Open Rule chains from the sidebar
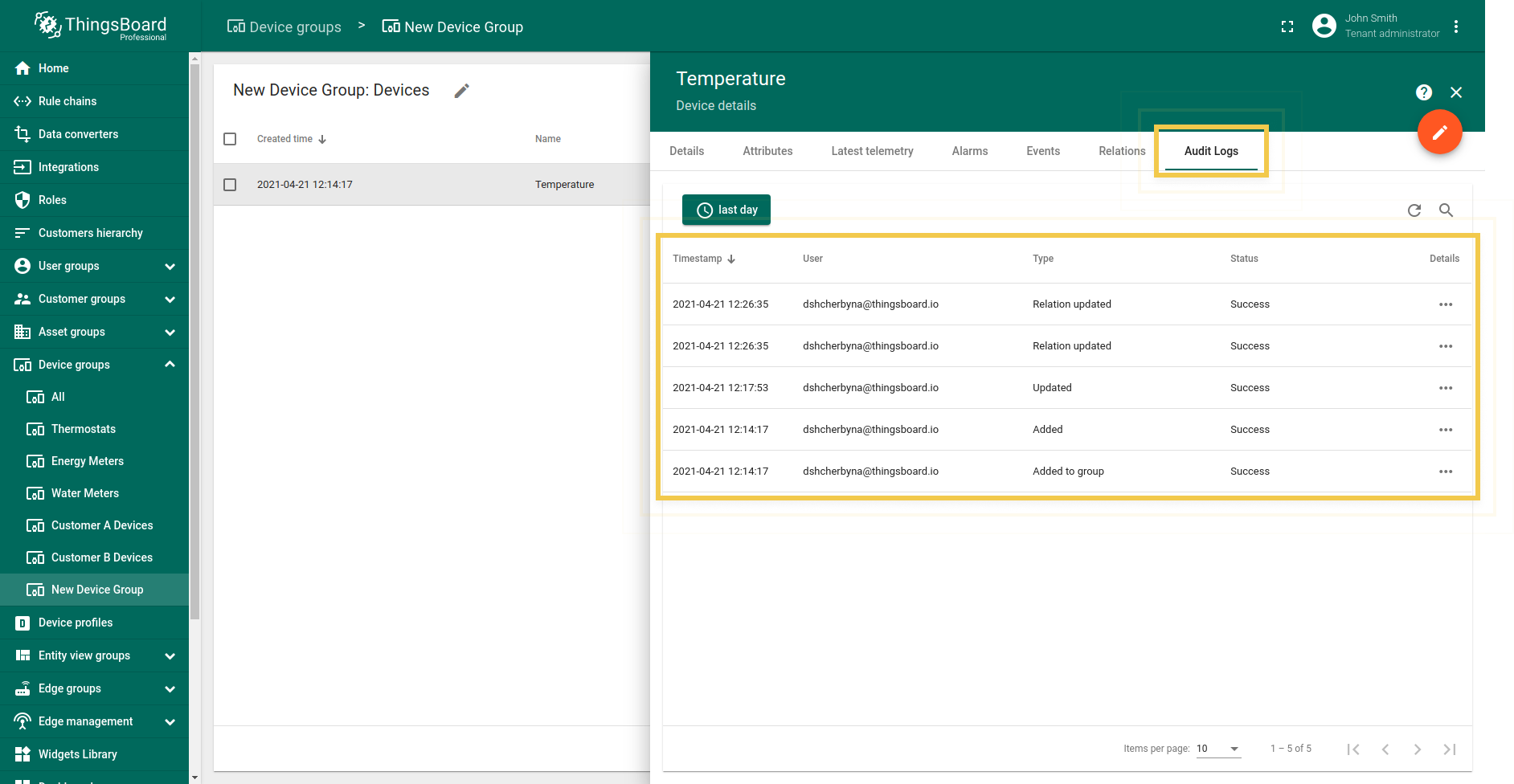 [x=68, y=100]
